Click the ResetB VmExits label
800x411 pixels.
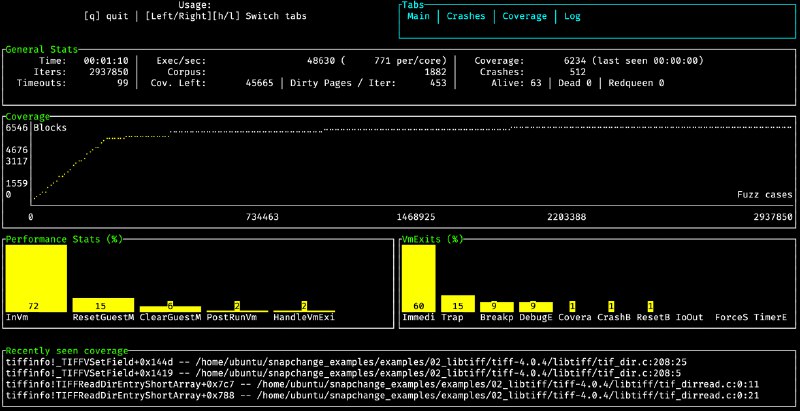point(653,317)
